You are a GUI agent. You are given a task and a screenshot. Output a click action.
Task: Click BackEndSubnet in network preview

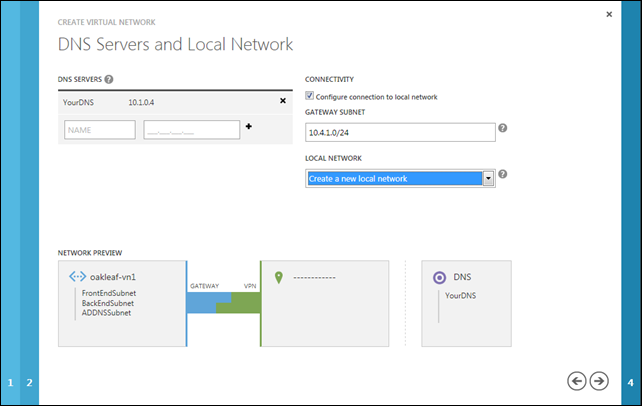tap(108, 303)
